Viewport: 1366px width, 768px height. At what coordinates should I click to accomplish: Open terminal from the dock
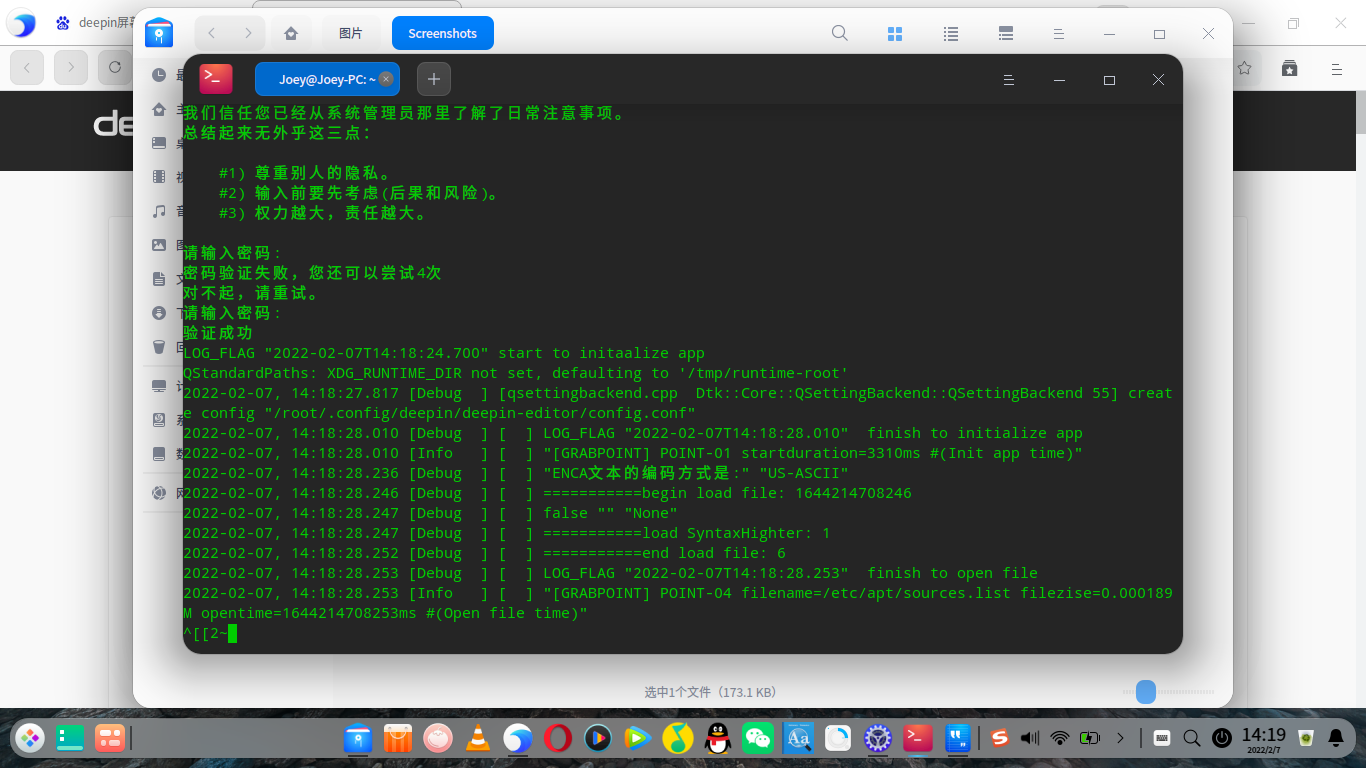(x=918, y=738)
